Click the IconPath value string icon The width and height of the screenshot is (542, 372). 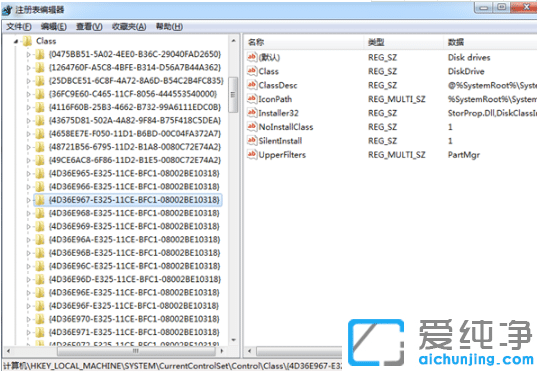coord(252,99)
